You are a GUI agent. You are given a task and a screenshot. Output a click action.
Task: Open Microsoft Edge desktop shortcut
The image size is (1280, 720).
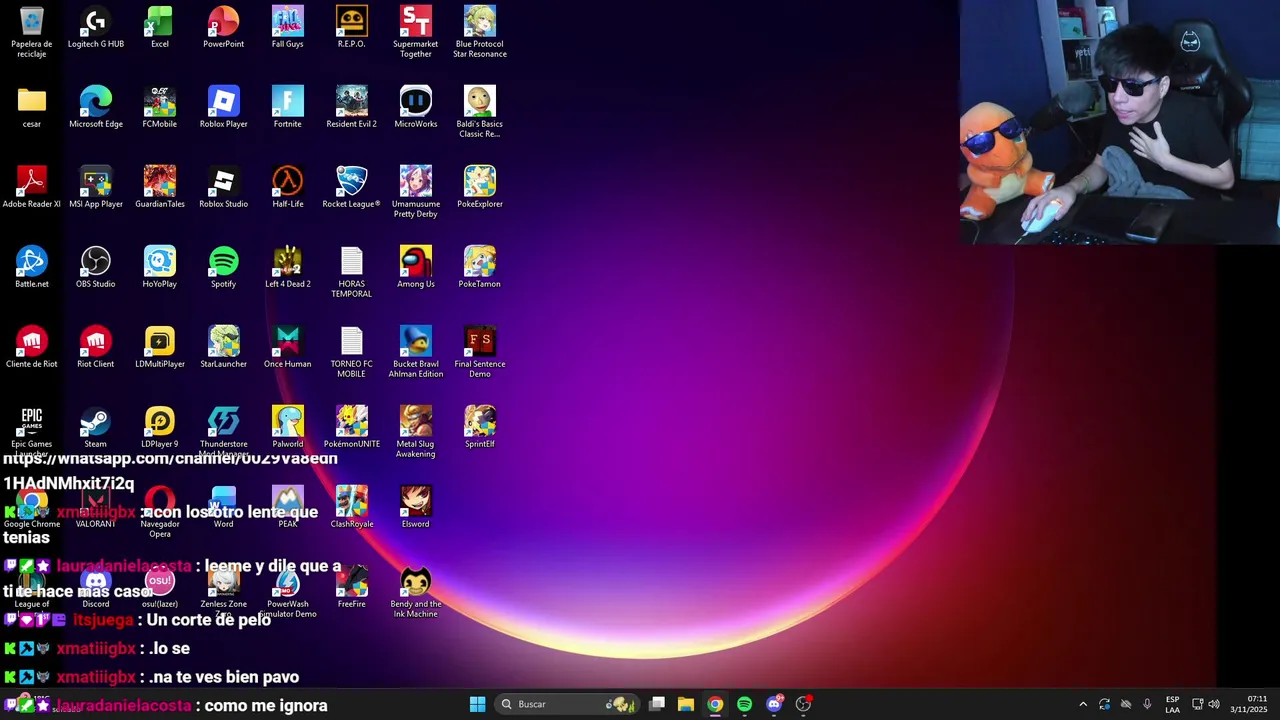[96, 108]
